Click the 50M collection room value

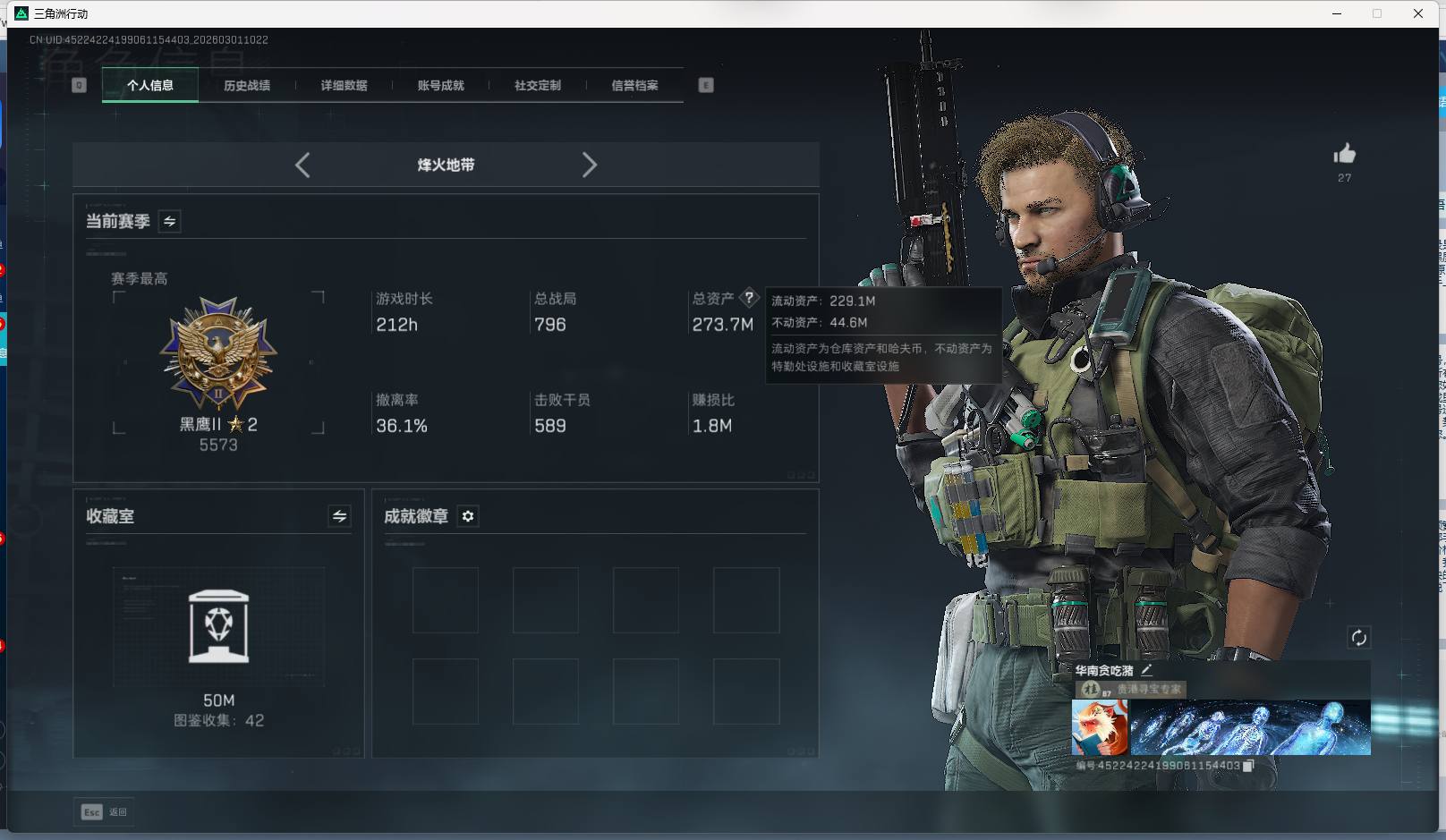219,700
